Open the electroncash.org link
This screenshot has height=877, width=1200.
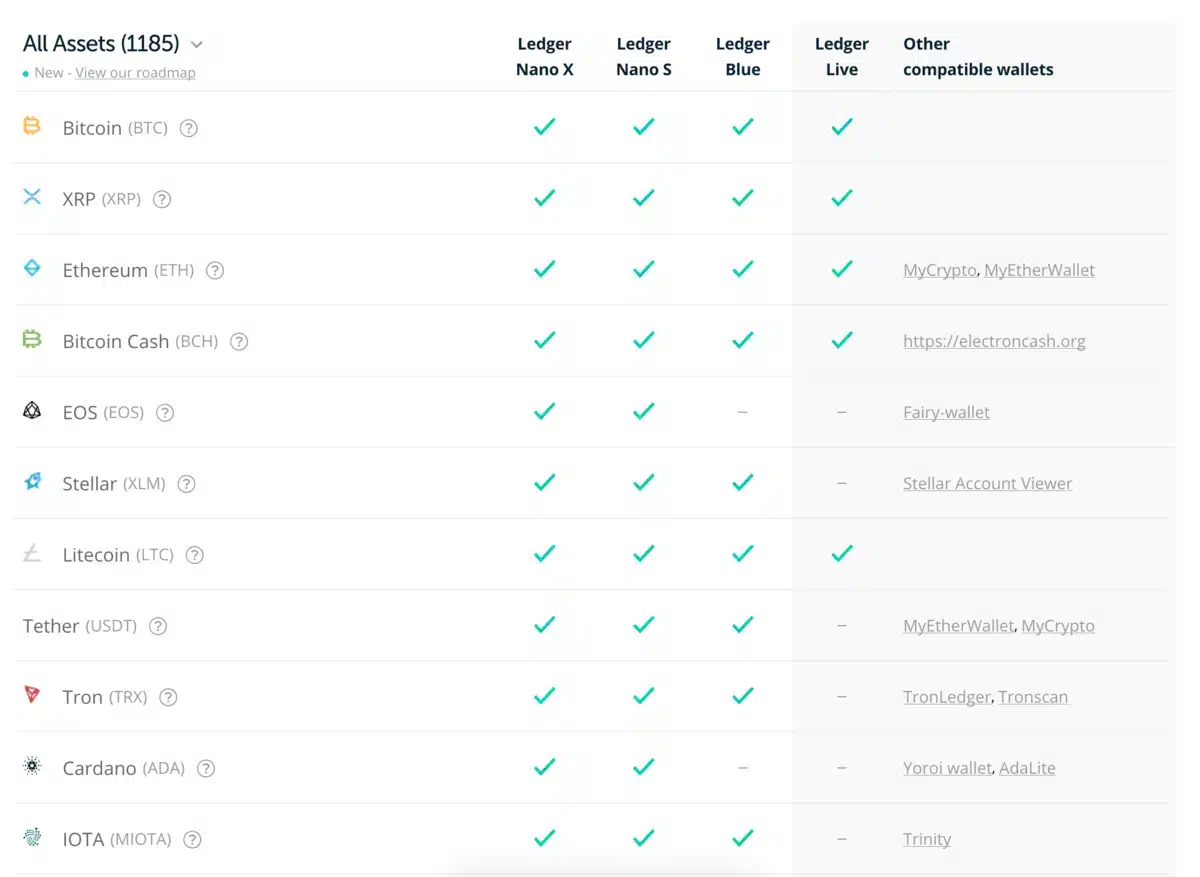[x=994, y=341]
